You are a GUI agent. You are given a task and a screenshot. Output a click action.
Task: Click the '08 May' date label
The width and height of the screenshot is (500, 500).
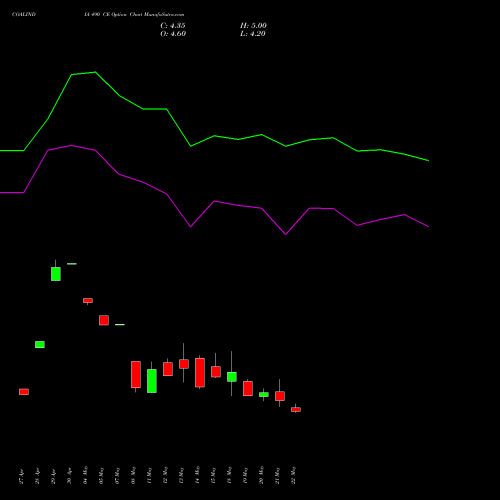click(133, 475)
